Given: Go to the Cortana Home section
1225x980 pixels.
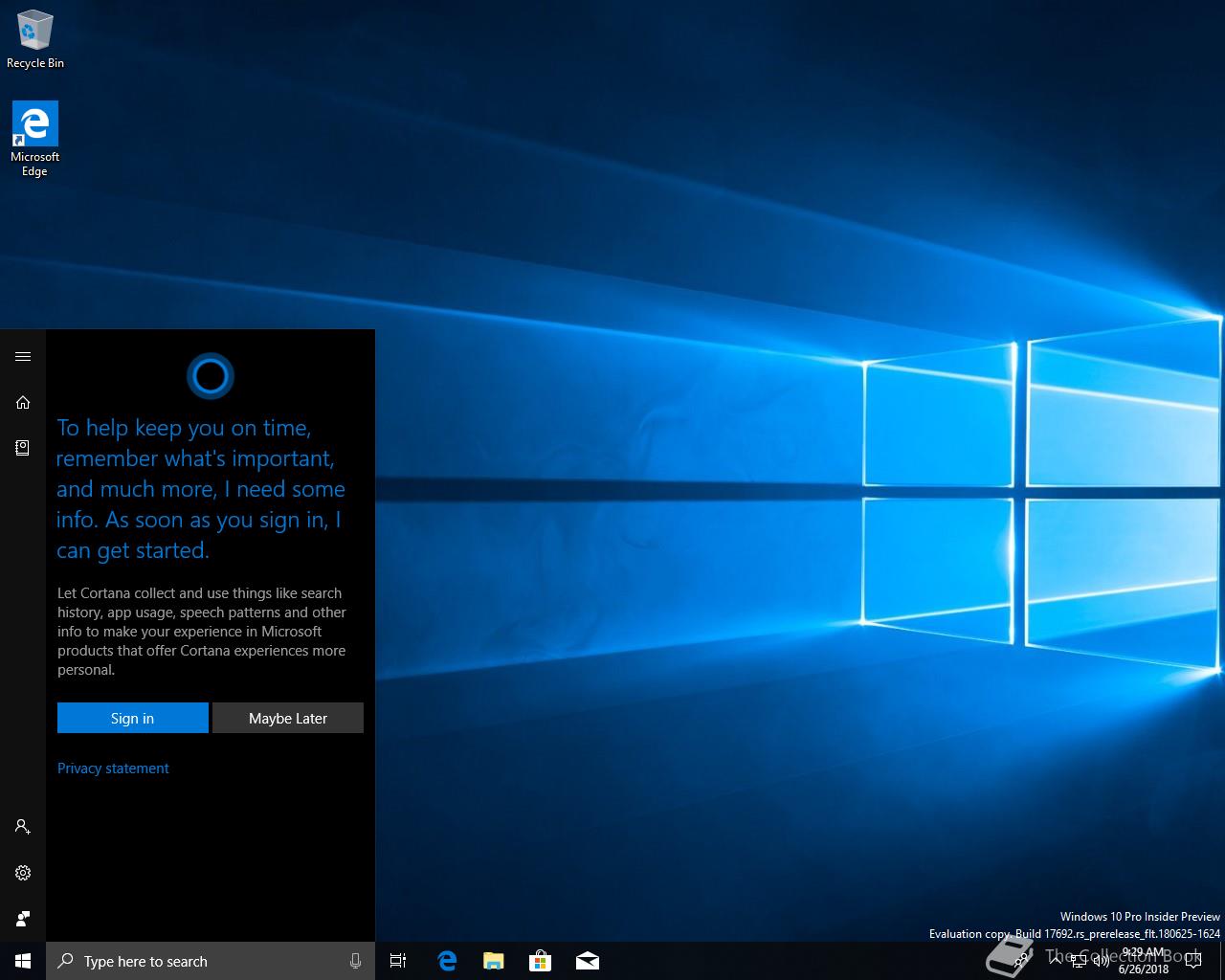Looking at the screenshot, I should (x=23, y=403).
